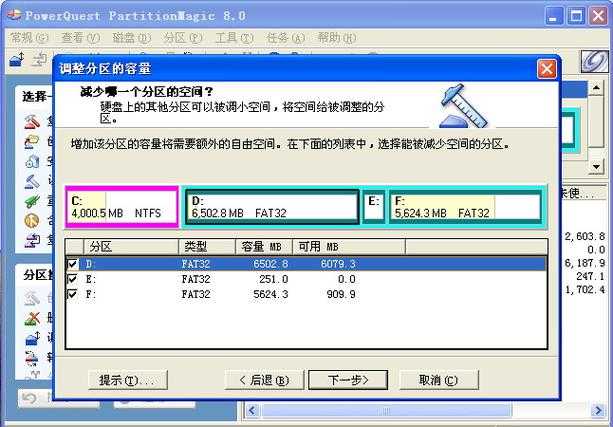The image size is (613, 427).
Task: Click the blue house-shaped task icon in the sidebar
Action: click(x=32, y=161)
